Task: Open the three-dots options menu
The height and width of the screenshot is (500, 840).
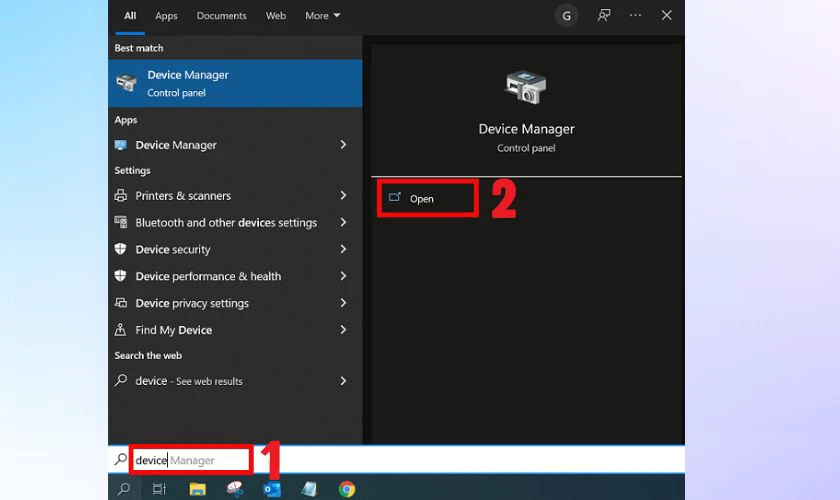Action: pos(635,16)
